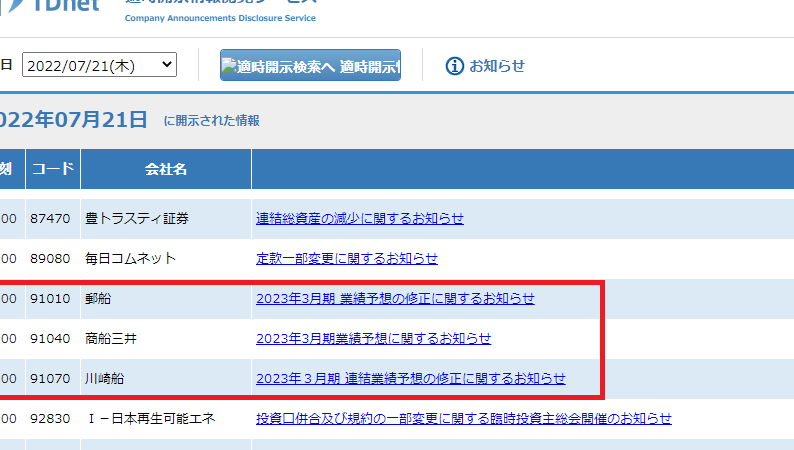The height and width of the screenshot is (450, 794).
Task: Select the 商船三井 company name cell
Action: point(112,338)
